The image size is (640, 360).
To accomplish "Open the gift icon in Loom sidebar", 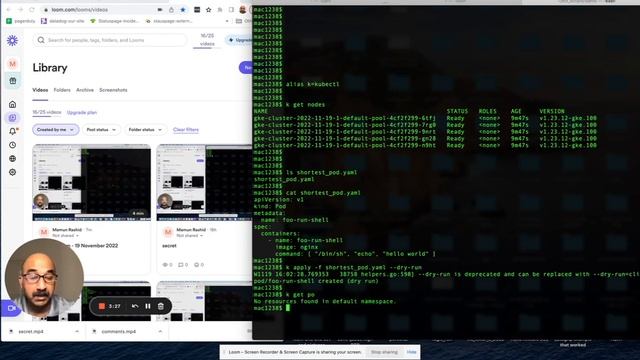I will (x=13, y=81).
